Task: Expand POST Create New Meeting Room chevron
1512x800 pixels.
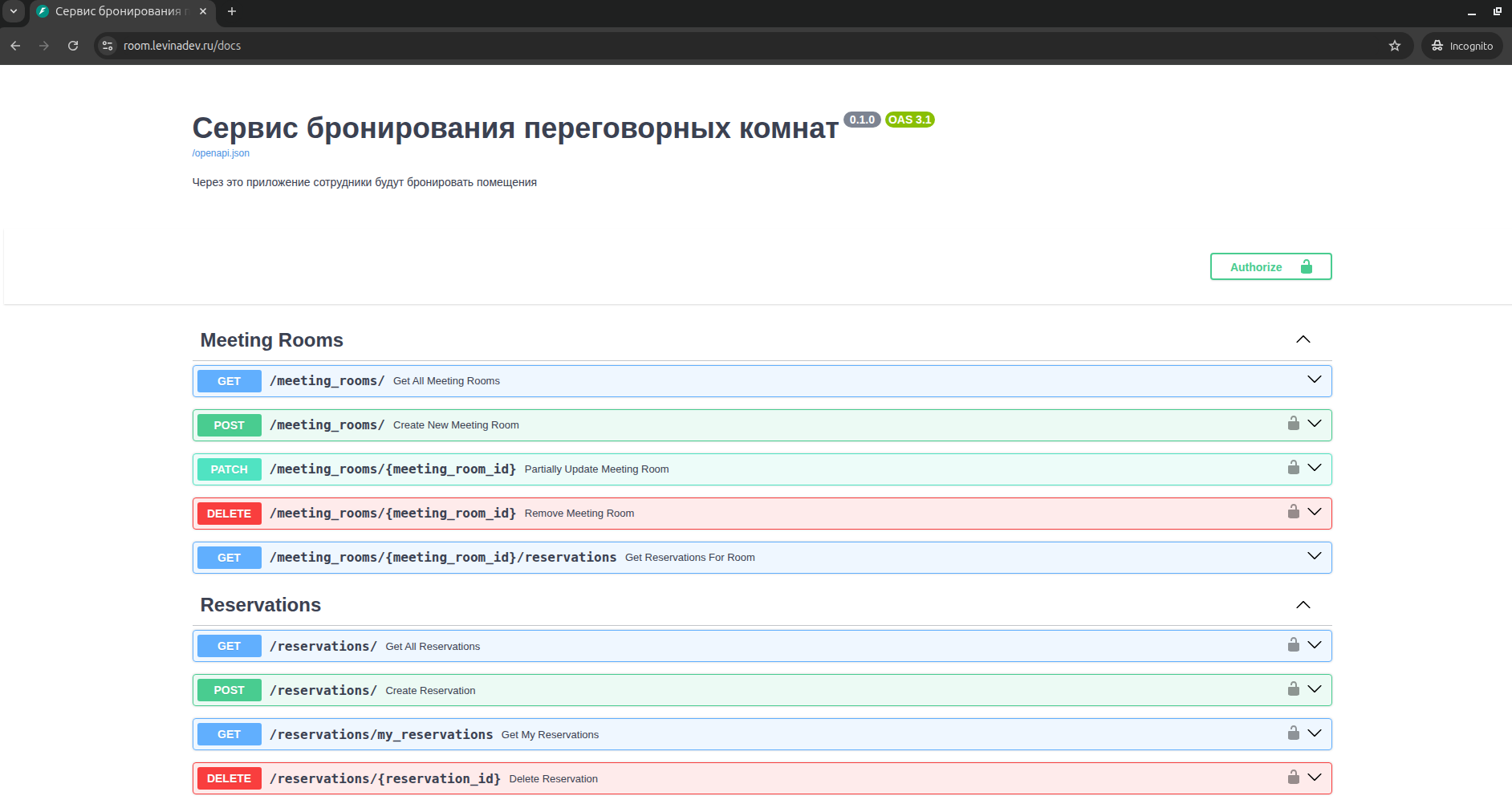Action: click(1315, 424)
